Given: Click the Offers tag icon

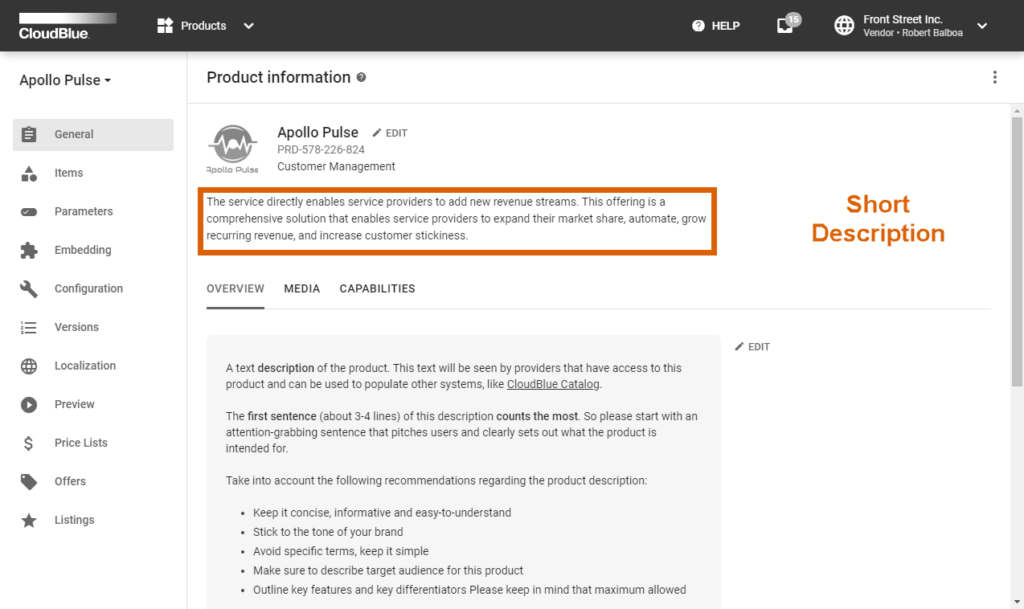Looking at the screenshot, I should (x=29, y=482).
